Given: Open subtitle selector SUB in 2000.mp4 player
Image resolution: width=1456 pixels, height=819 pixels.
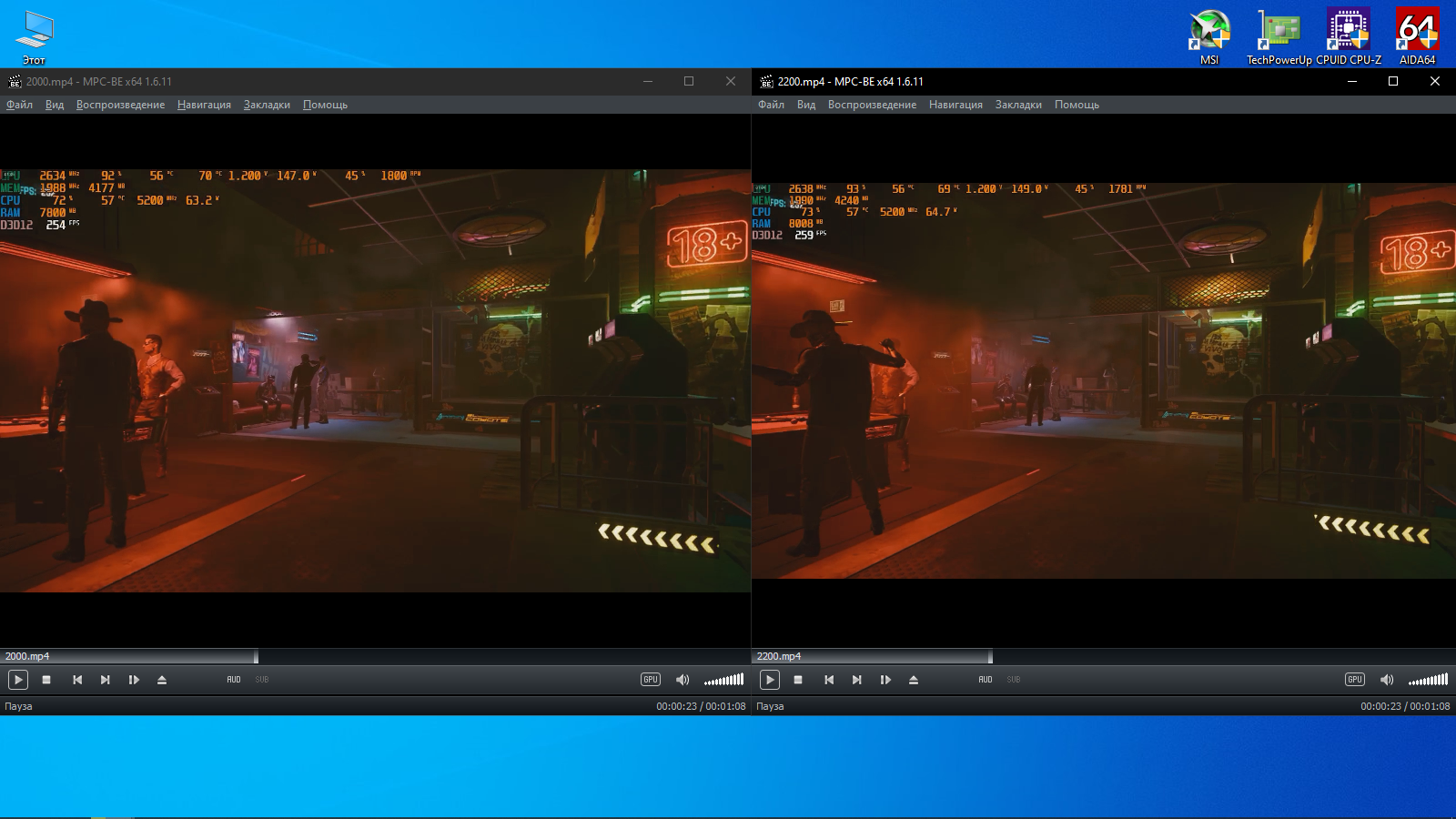Looking at the screenshot, I should [262, 680].
